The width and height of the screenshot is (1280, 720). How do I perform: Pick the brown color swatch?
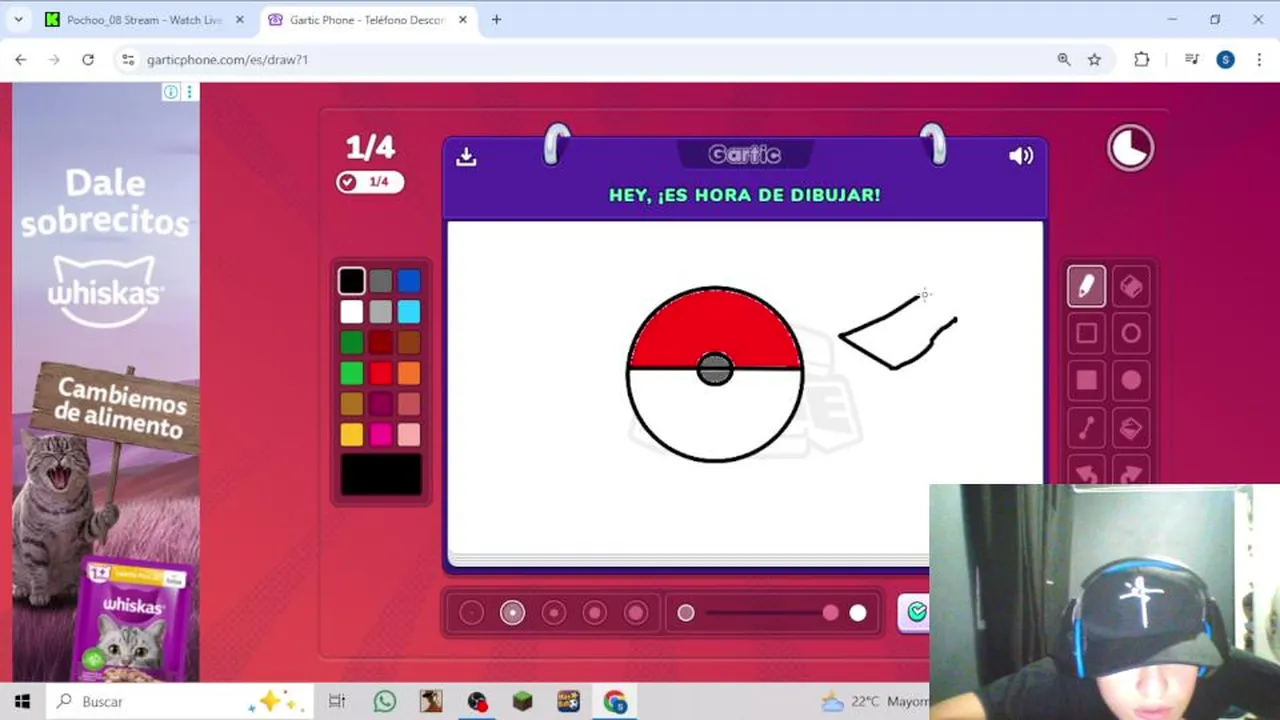coord(409,343)
